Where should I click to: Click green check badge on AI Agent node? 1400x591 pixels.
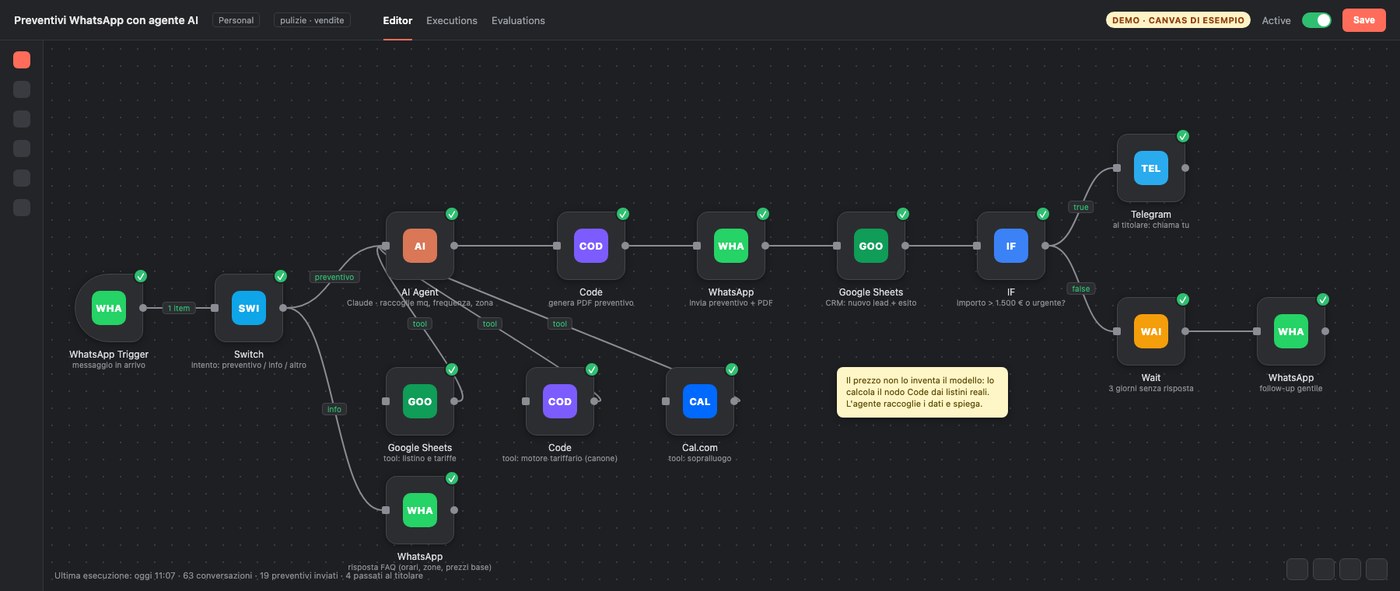pyautogui.click(x=452, y=213)
